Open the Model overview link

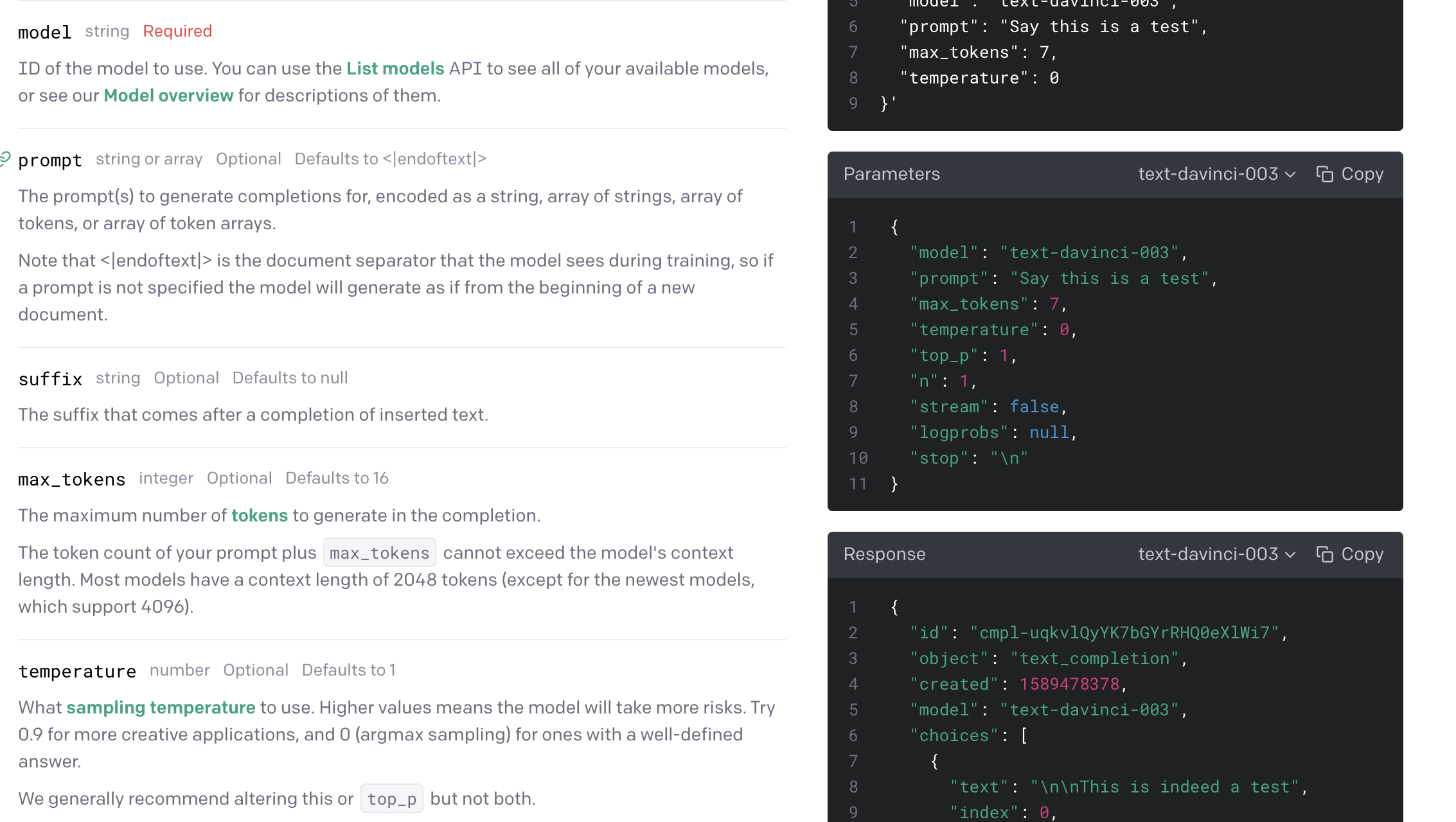pos(168,95)
